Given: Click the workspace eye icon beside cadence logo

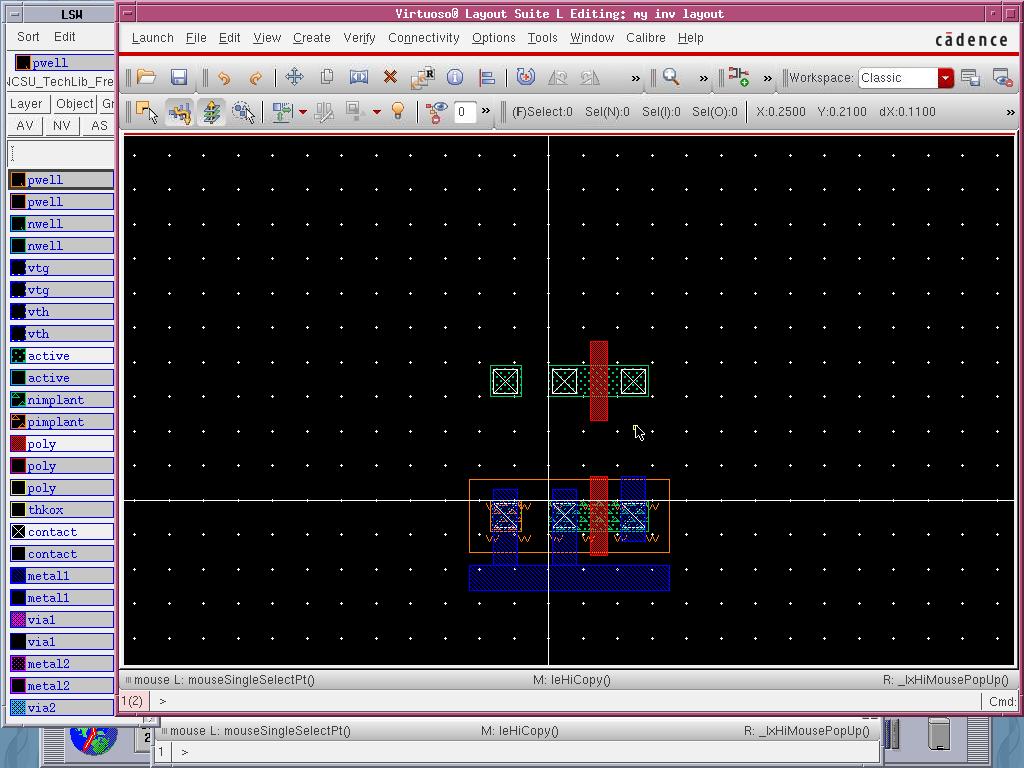Looking at the screenshot, I should point(1002,78).
